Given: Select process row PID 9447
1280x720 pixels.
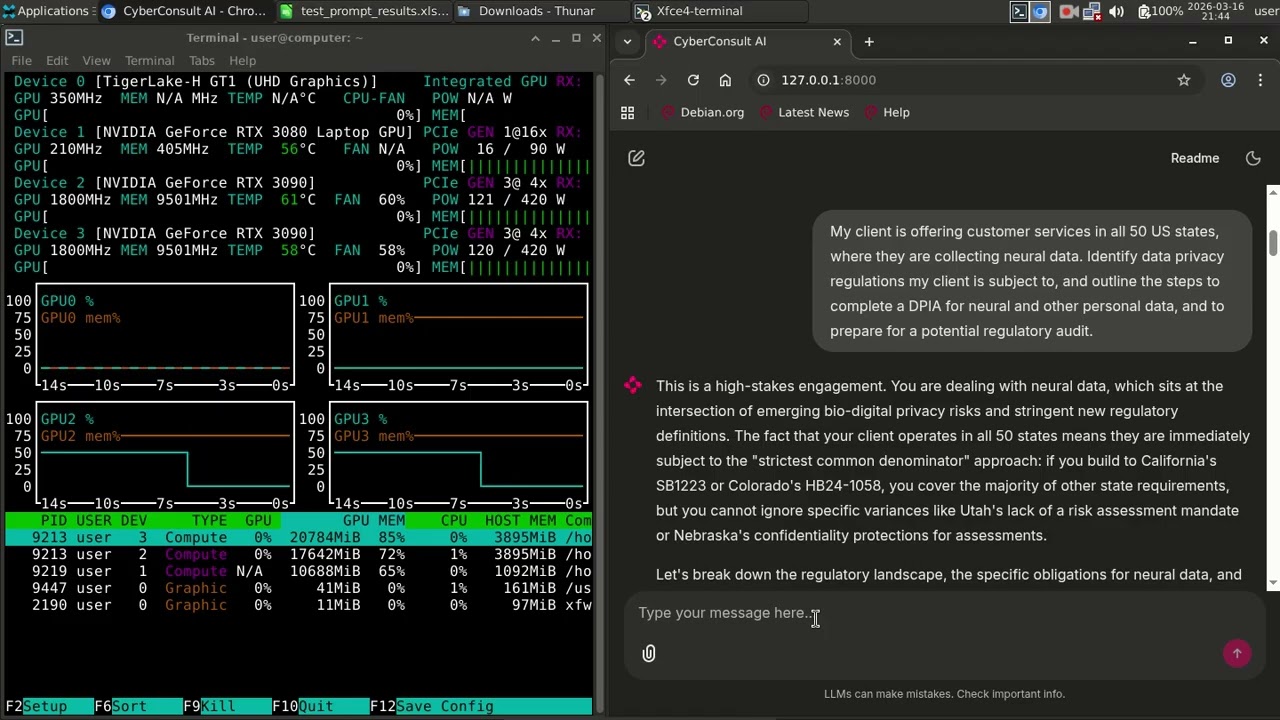Looking at the screenshot, I should click(x=299, y=588).
